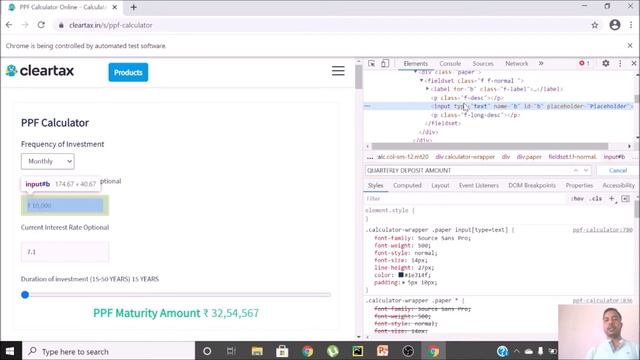
Task: Open the Windows Start menu
Action: pyautogui.click(x=10, y=351)
